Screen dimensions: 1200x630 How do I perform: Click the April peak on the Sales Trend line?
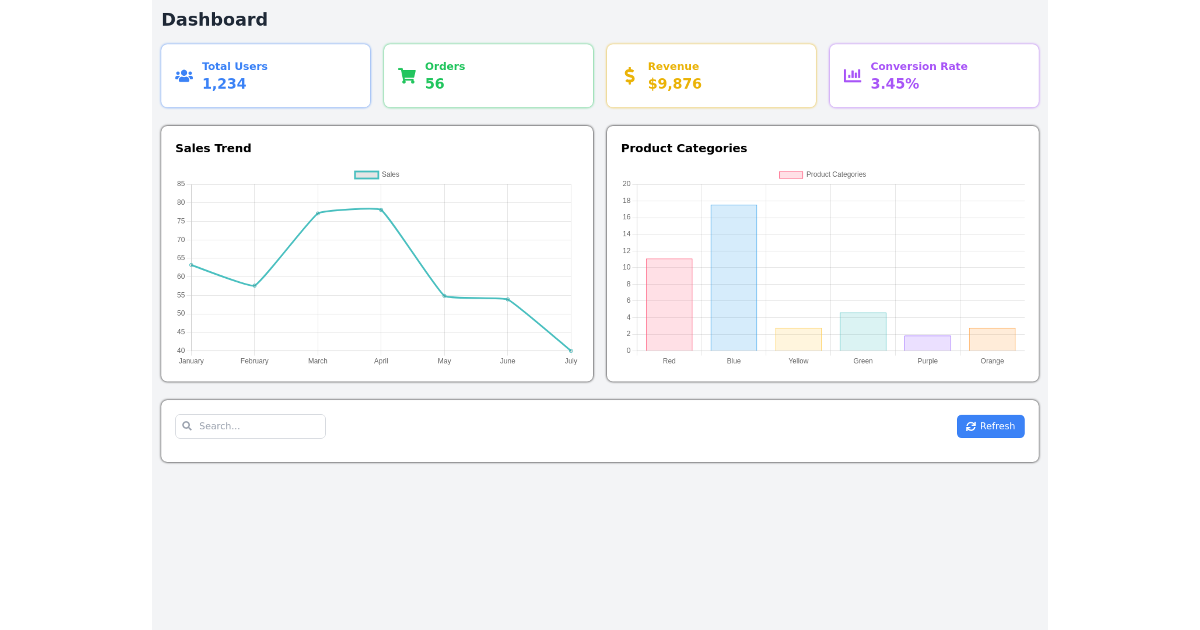[x=381, y=209]
